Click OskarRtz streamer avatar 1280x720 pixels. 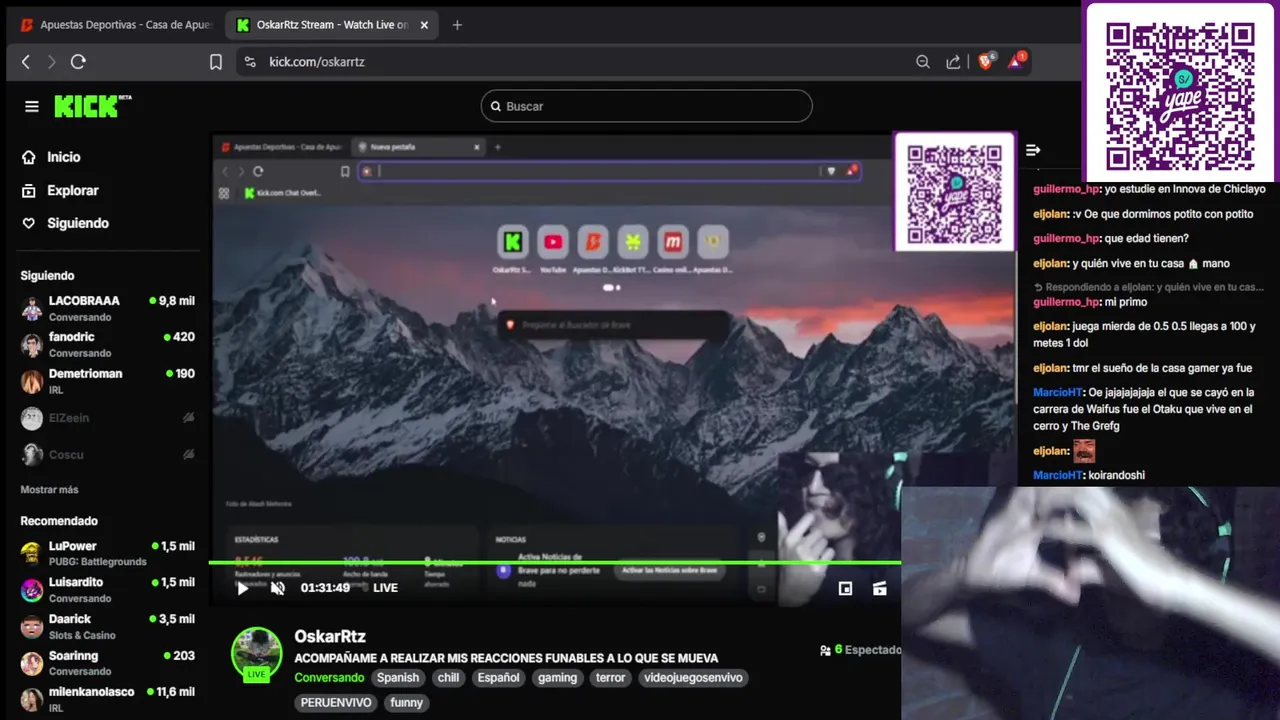click(x=257, y=653)
